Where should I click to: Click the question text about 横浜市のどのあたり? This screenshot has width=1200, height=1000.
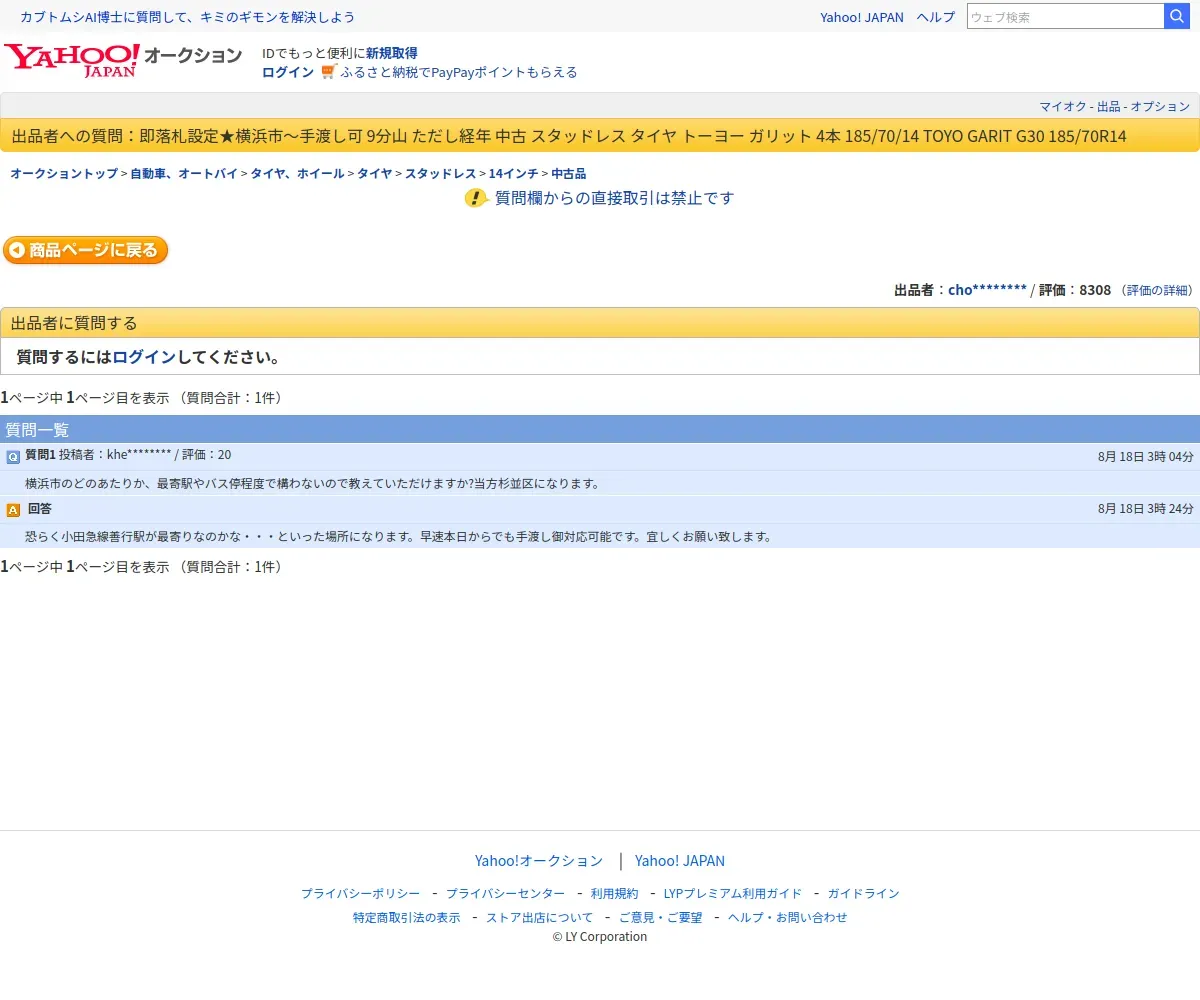(312, 484)
